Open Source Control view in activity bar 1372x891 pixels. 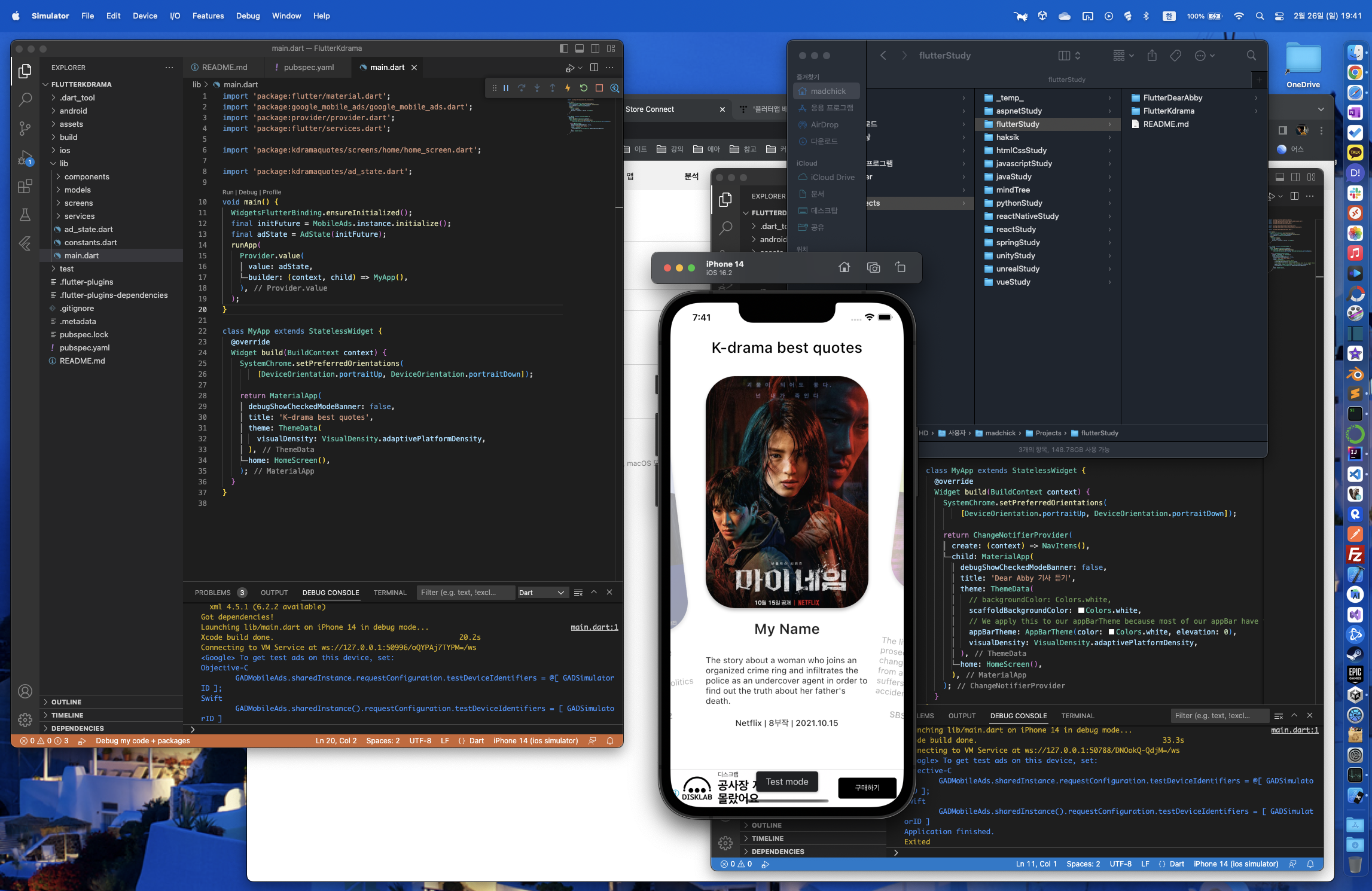point(25,128)
